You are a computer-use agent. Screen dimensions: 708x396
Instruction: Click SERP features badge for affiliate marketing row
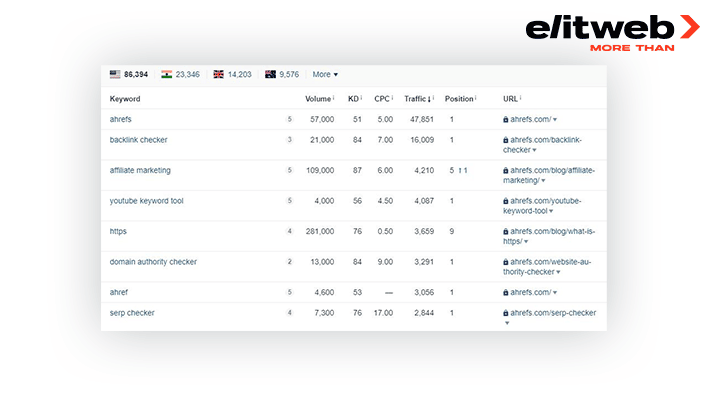coord(290,170)
